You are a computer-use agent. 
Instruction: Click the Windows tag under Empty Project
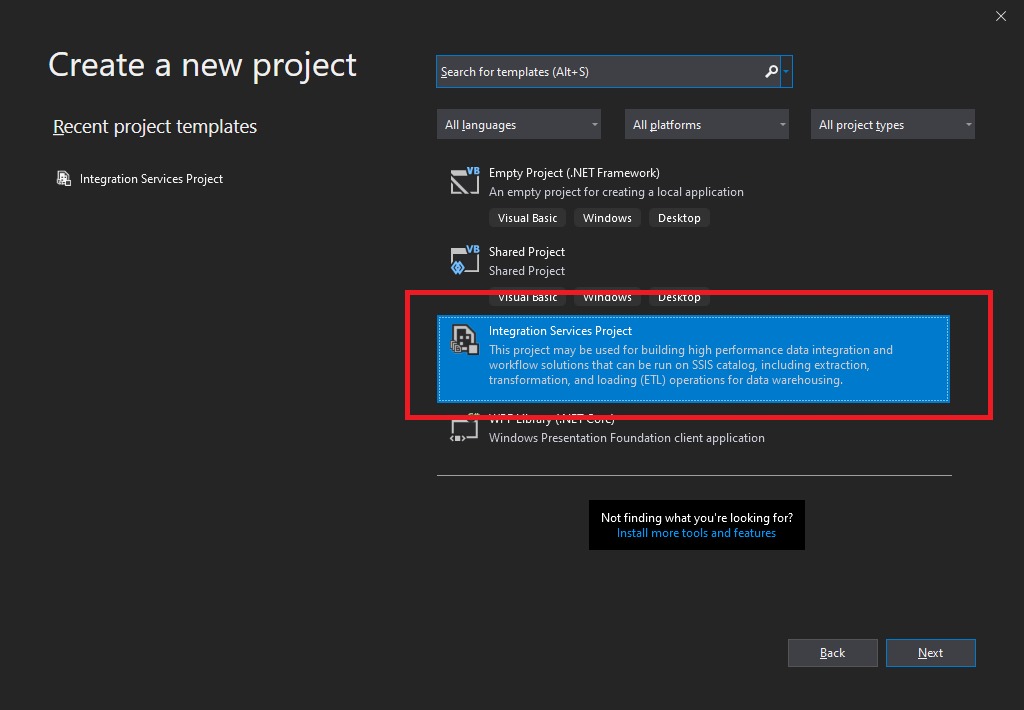point(607,218)
